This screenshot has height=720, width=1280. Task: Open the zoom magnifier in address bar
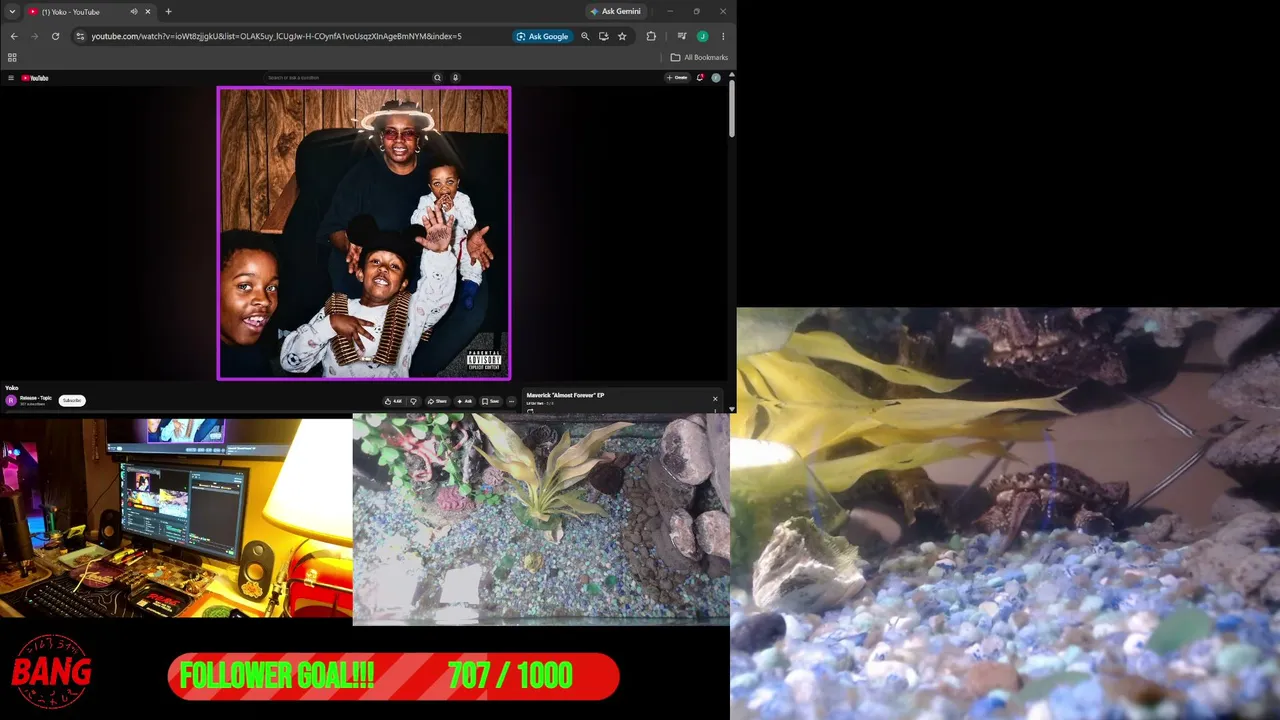click(585, 36)
